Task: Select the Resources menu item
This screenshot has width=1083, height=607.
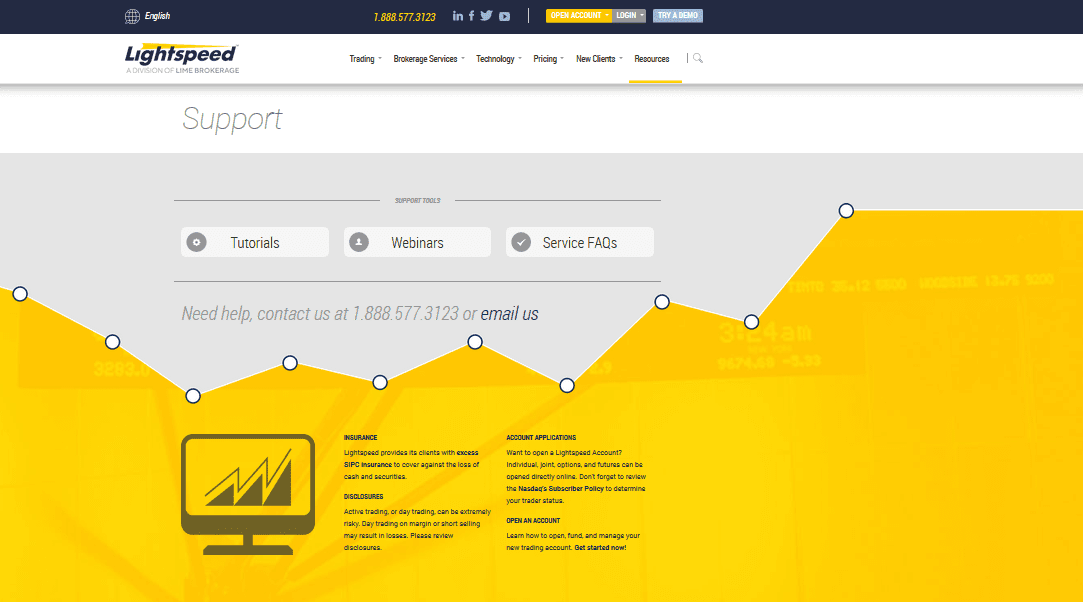Action: pos(652,59)
